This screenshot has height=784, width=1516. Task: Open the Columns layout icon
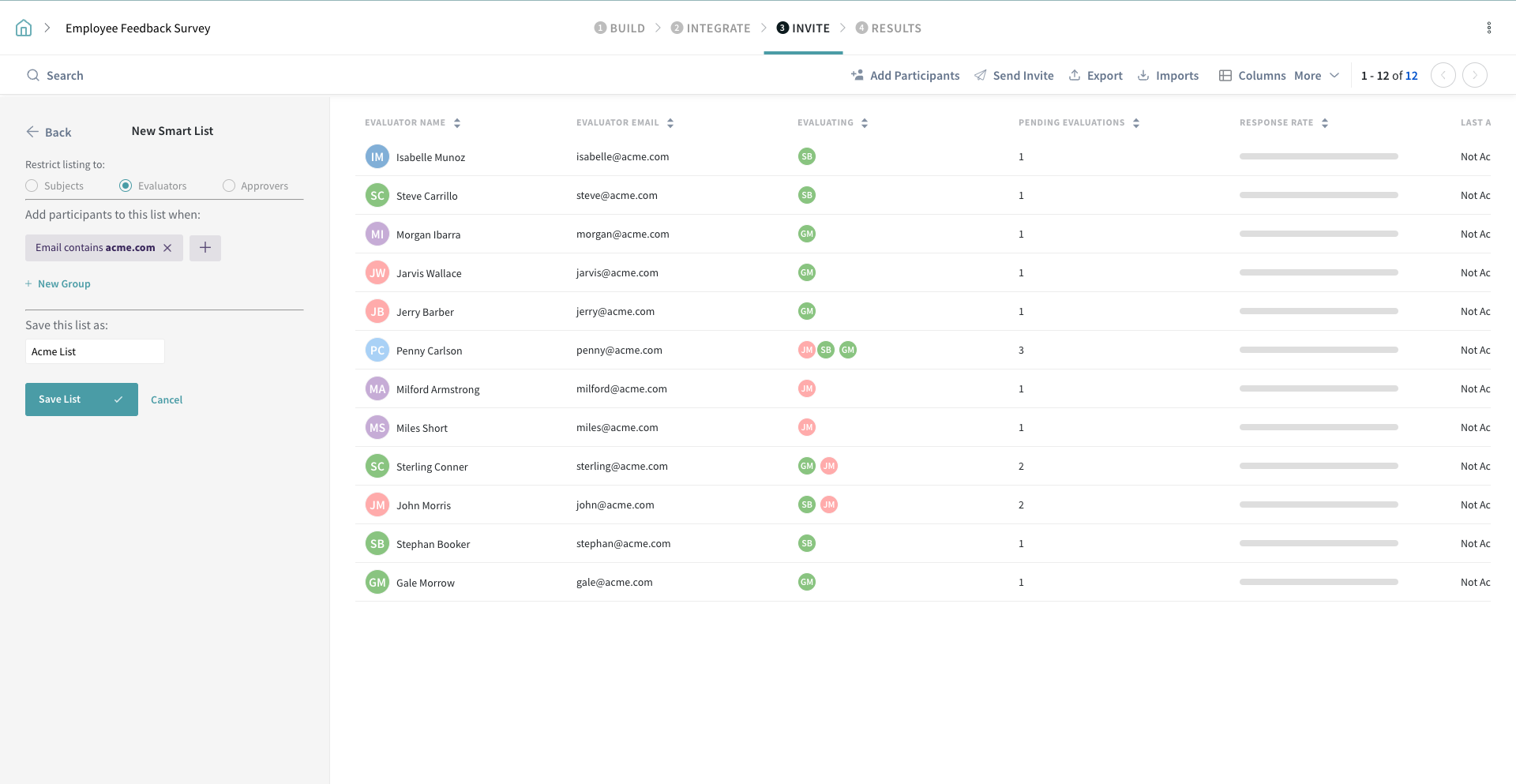coord(1225,76)
